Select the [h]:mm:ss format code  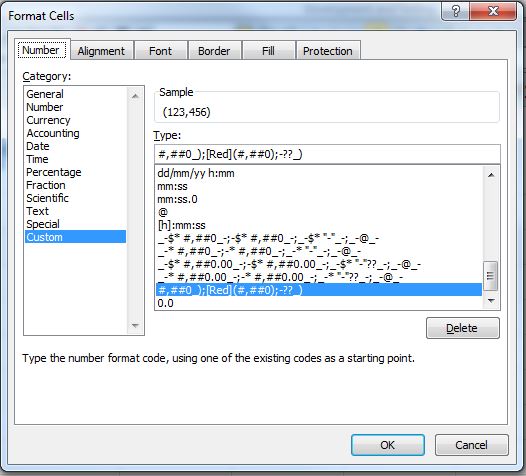click(181, 225)
